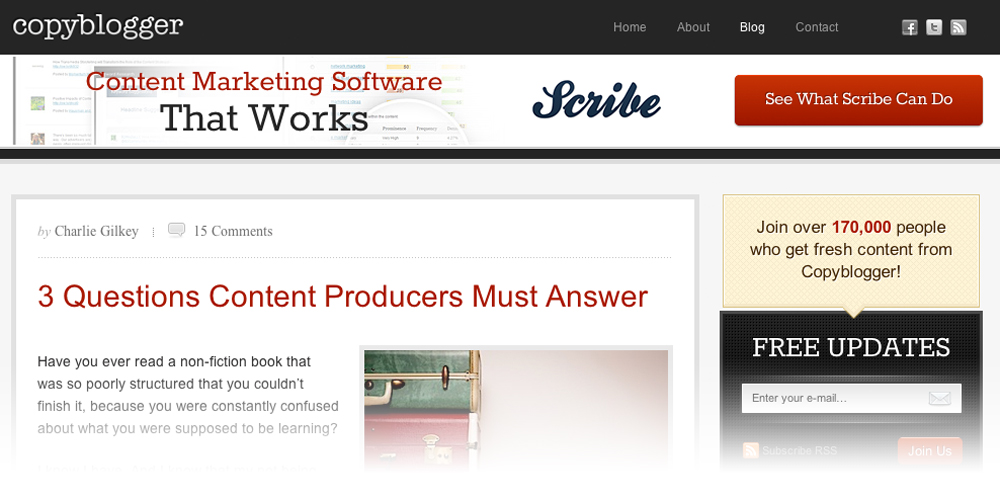Open author Charlie Gilkey link

pyautogui.click(x=96, y=232)
